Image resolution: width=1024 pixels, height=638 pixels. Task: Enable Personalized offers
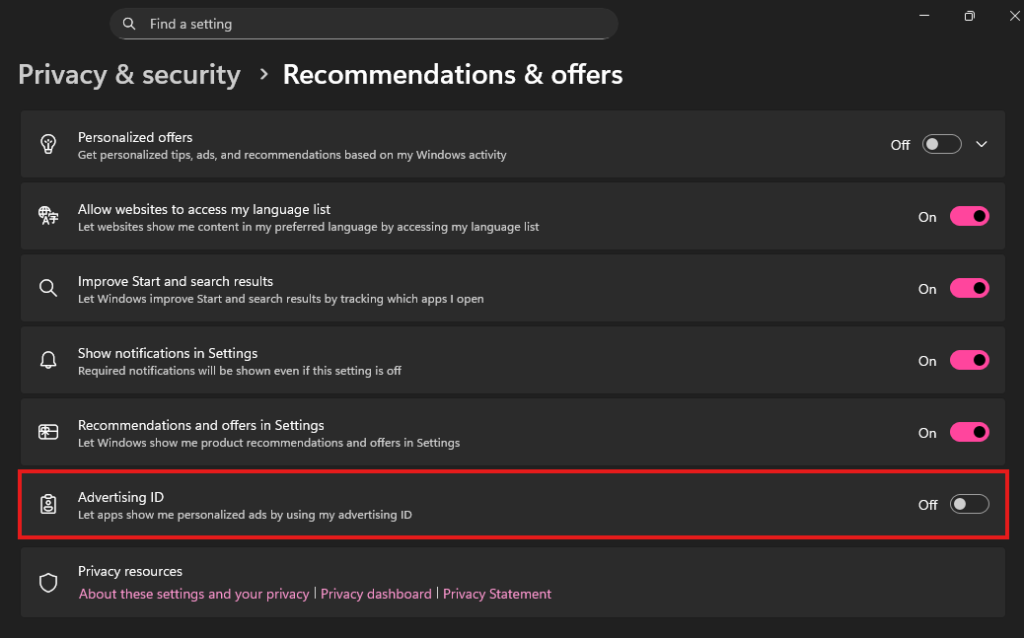[941, 144]
